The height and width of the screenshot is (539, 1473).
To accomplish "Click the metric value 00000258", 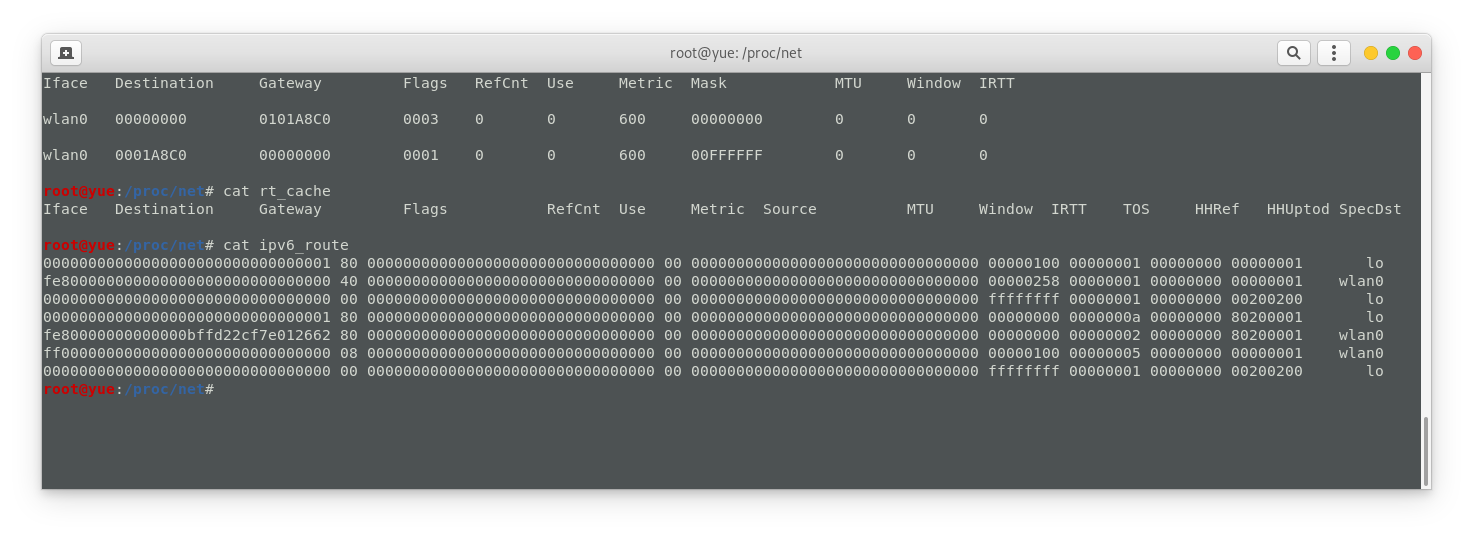I will coord(1024,281).
